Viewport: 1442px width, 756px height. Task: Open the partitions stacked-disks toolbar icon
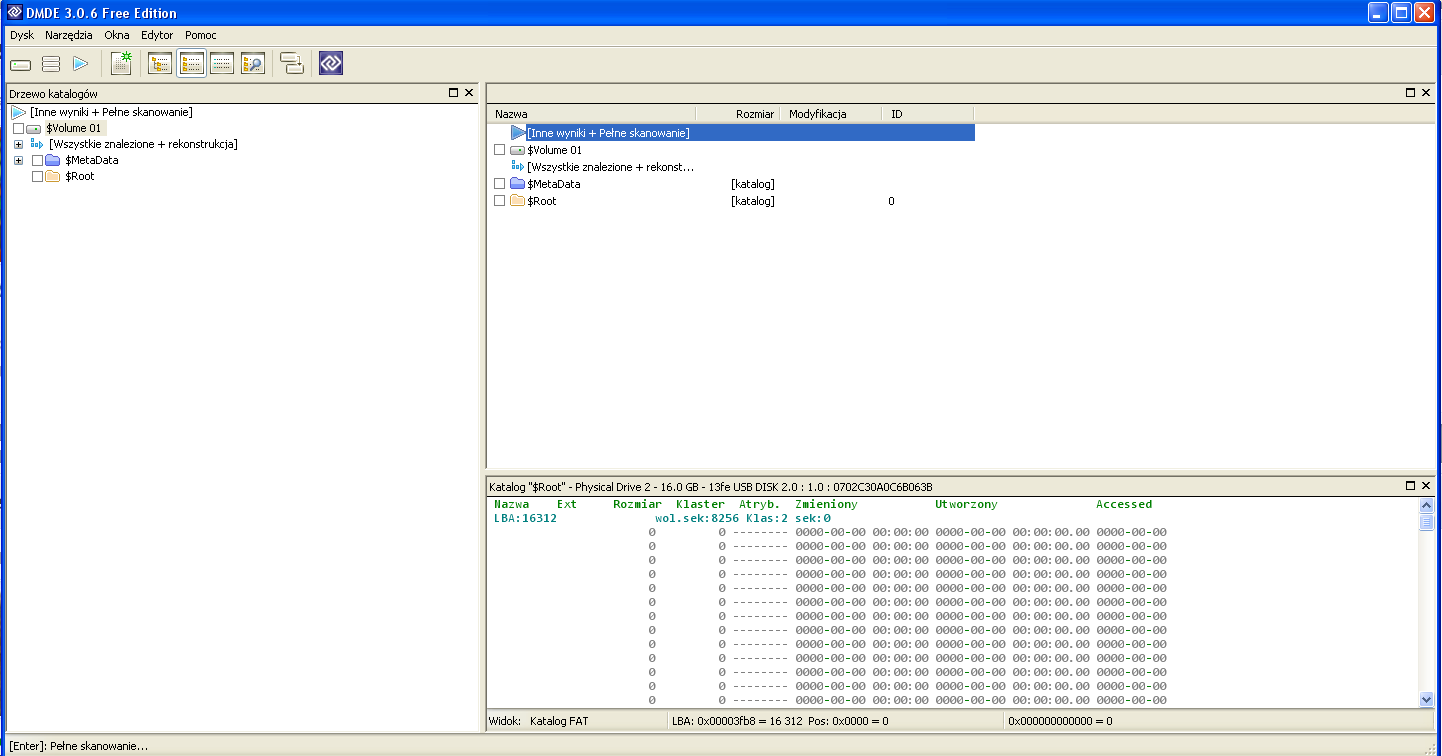(51, 64)
